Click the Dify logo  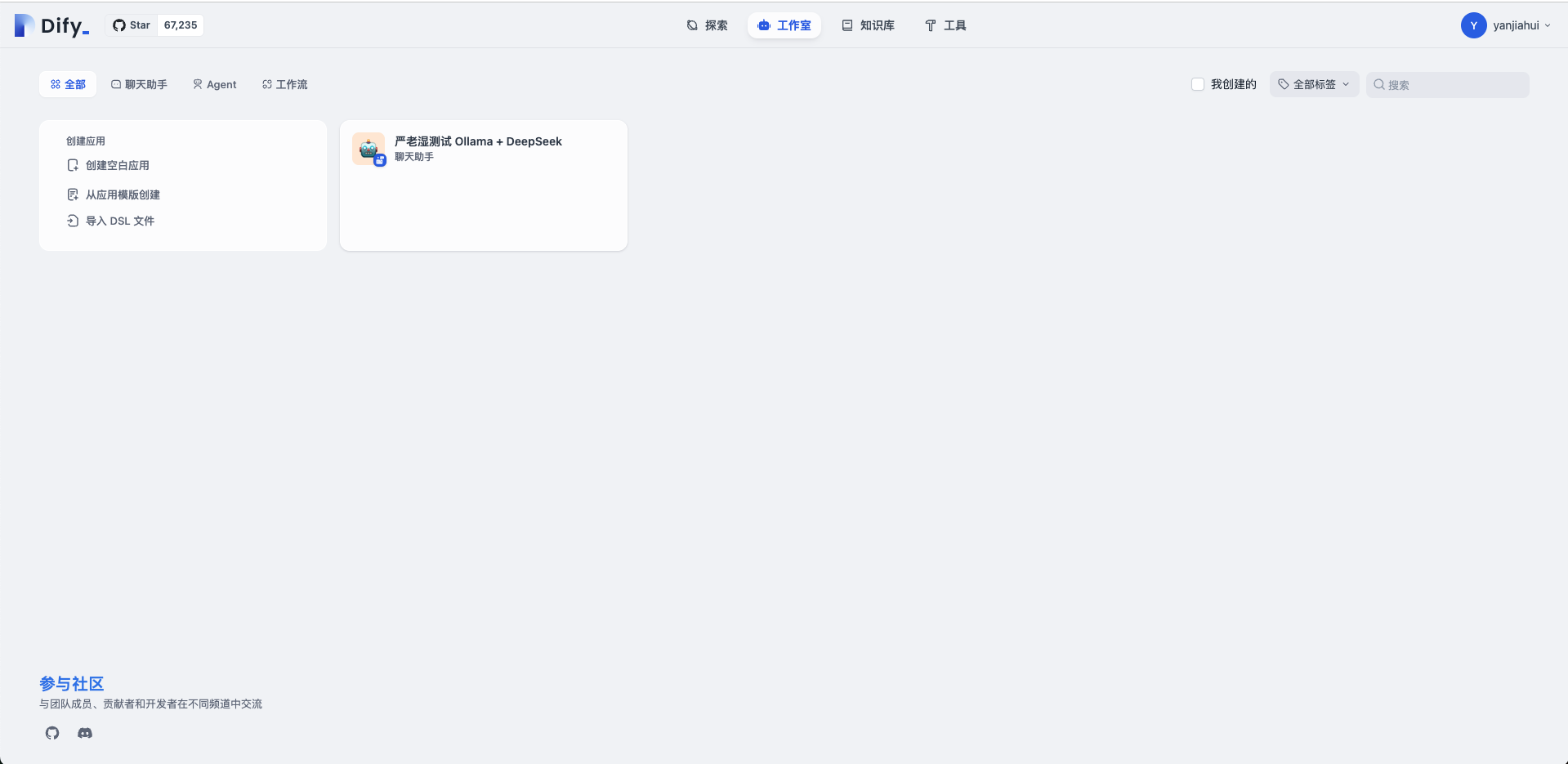coord(51,26)
